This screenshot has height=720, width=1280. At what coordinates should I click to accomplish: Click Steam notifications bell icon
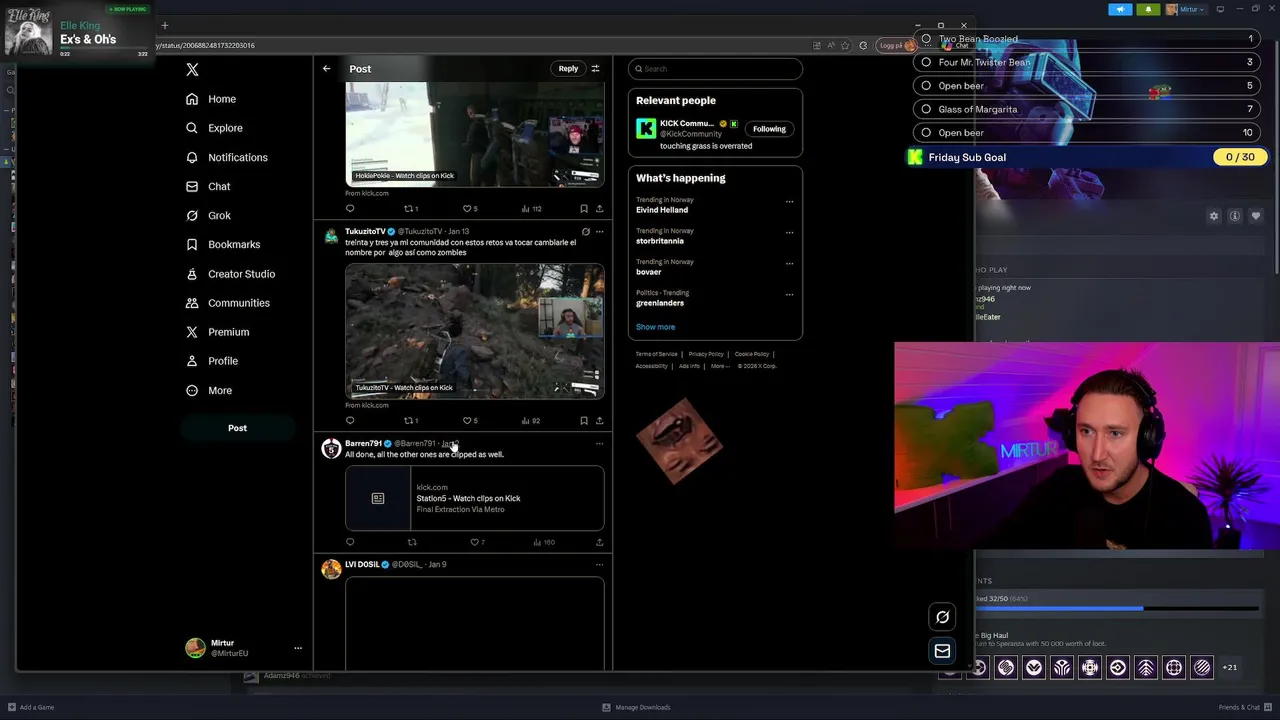coord(1148,9)
